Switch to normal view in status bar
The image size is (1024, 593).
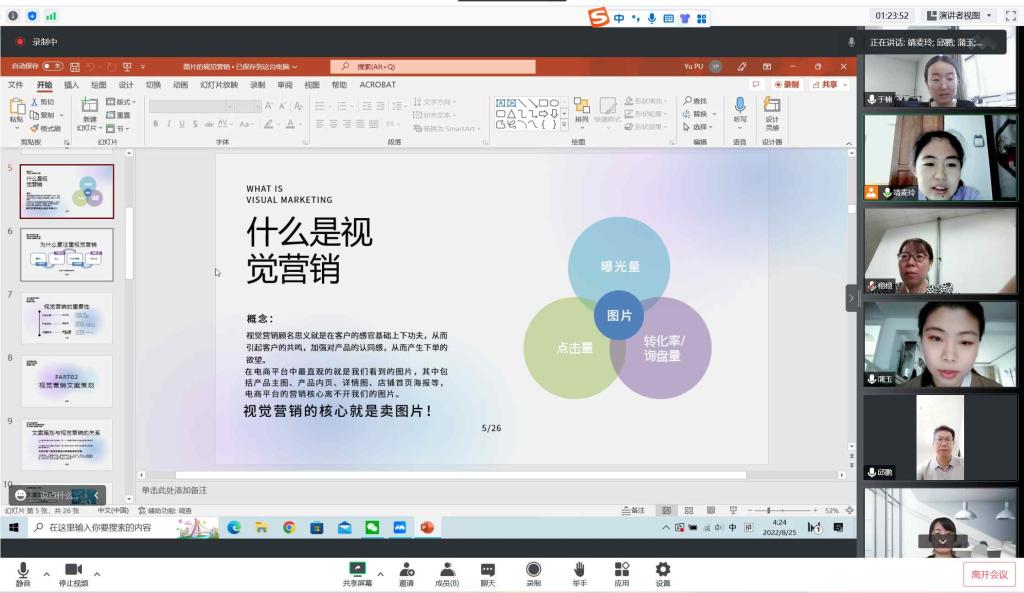(x=667, y=510)
